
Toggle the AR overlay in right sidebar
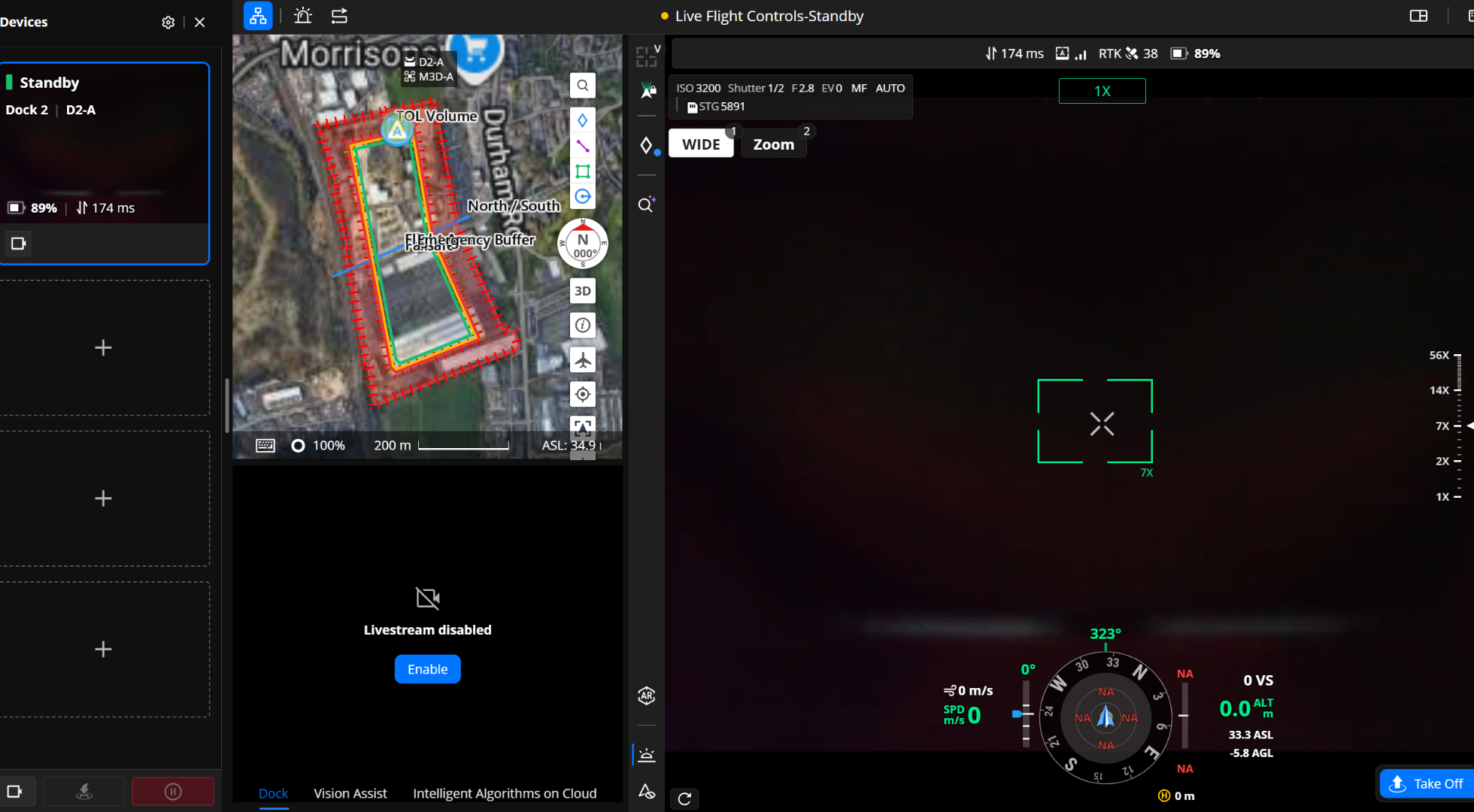click(x=646, y=696)
